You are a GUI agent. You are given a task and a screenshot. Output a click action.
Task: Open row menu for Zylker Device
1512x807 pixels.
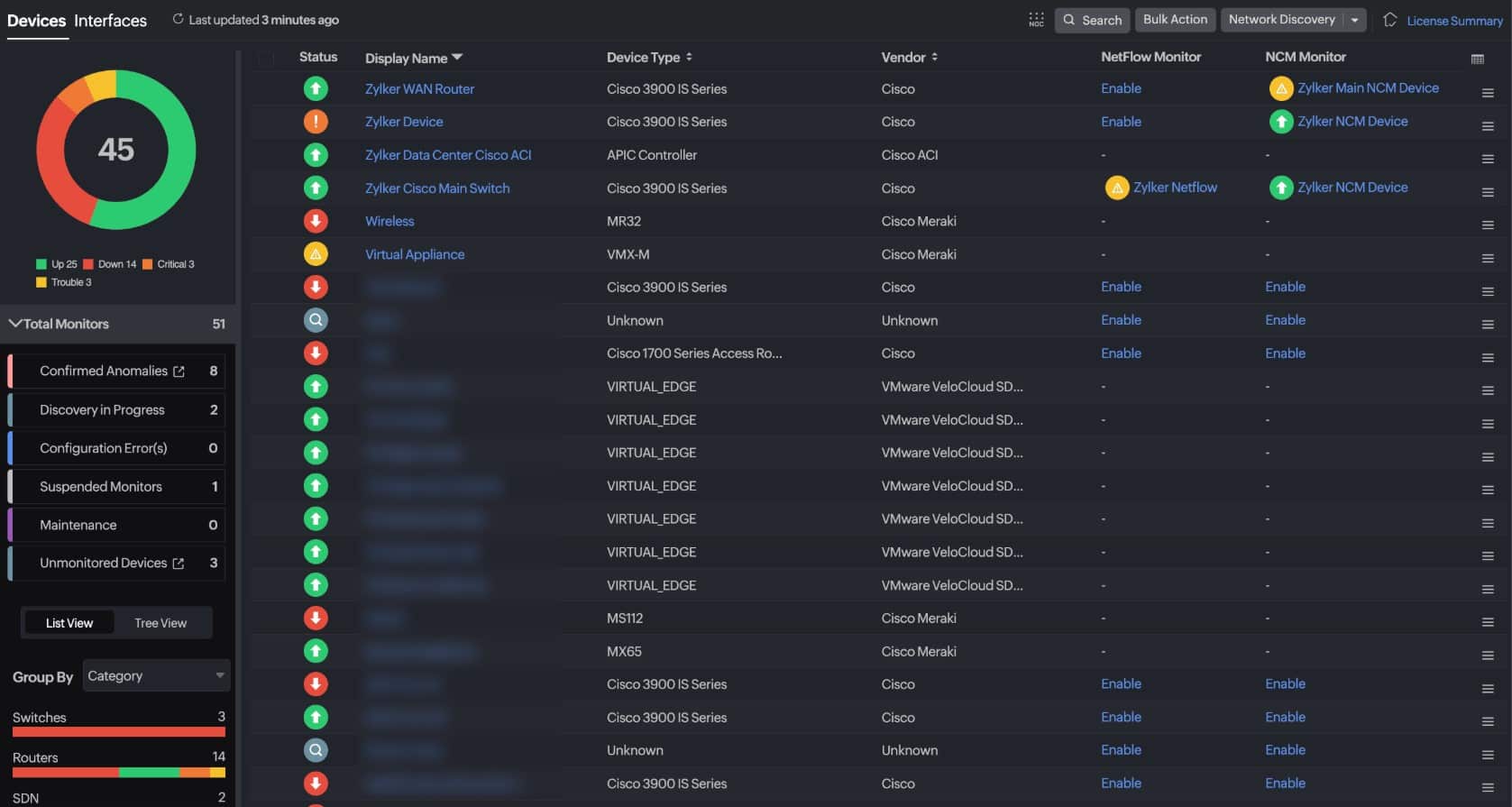point(1488,126)
